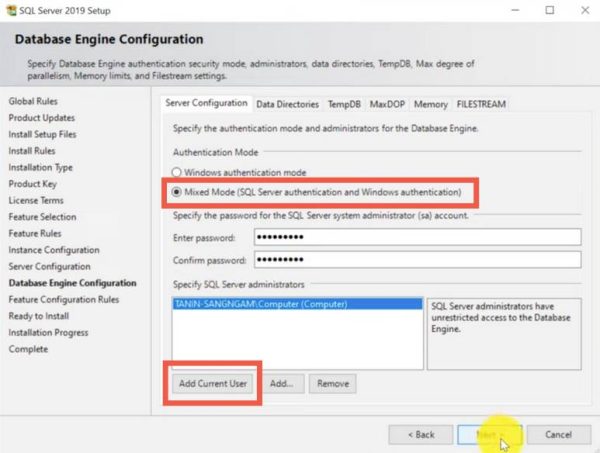Open the TempDB tab
Image resolution: width=600 pixels, height=453 pixels.
pos(344,104)
